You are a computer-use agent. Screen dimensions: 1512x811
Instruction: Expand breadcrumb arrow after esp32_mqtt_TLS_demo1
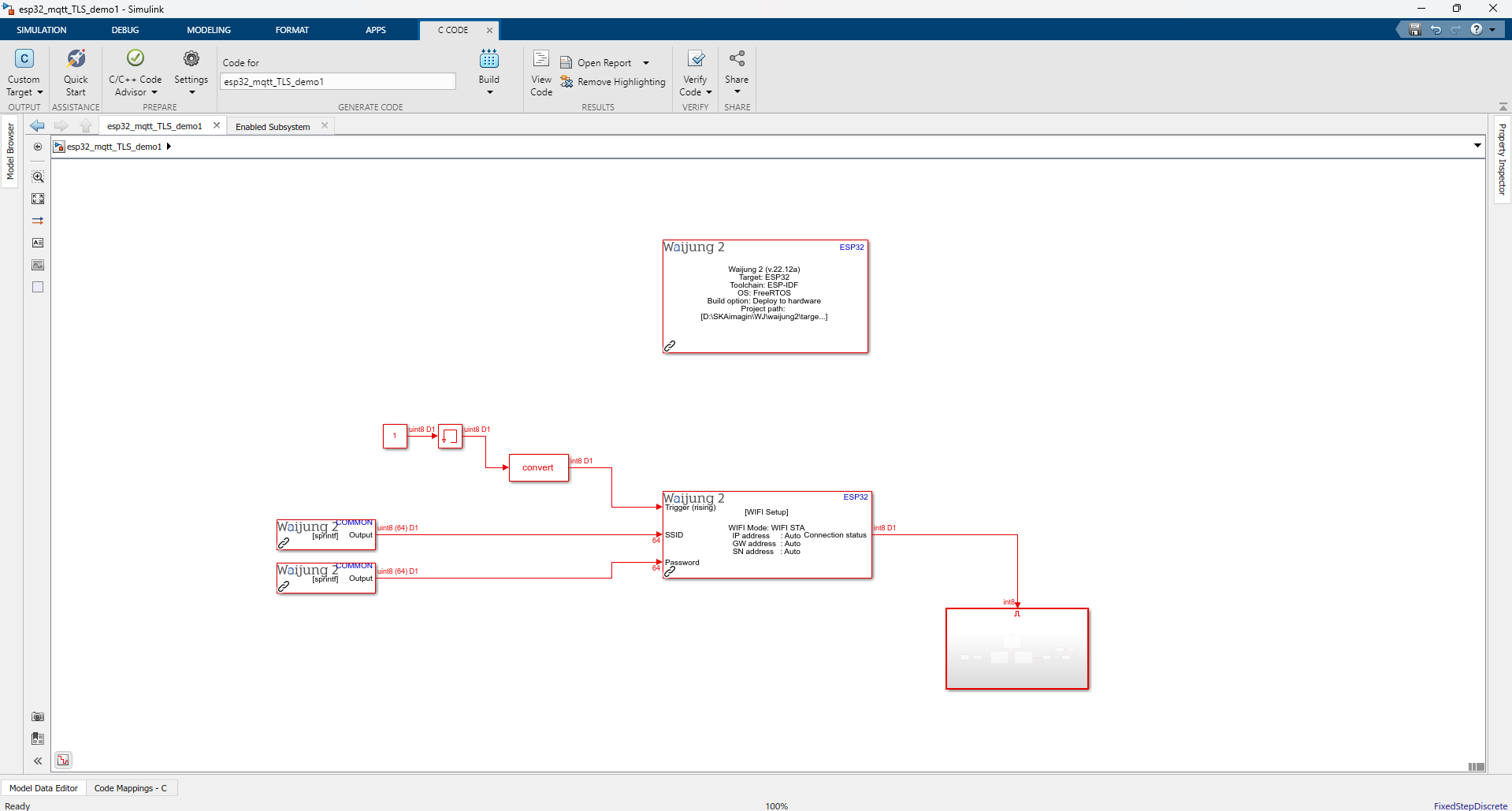click(169, 147)
